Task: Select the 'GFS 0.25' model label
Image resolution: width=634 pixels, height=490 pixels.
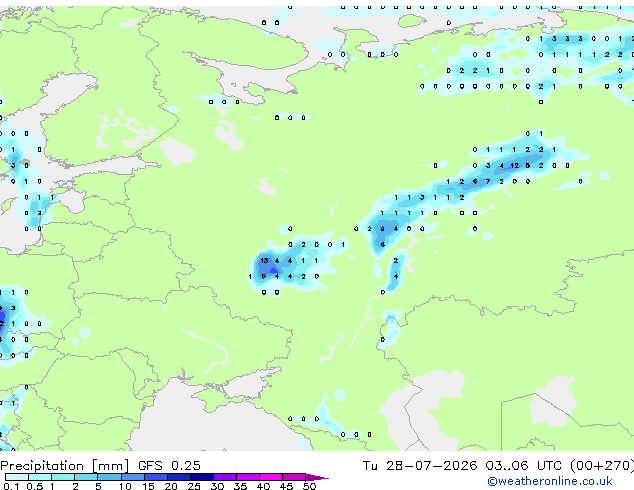Action: pyautogui.click(x=169, y=465)
